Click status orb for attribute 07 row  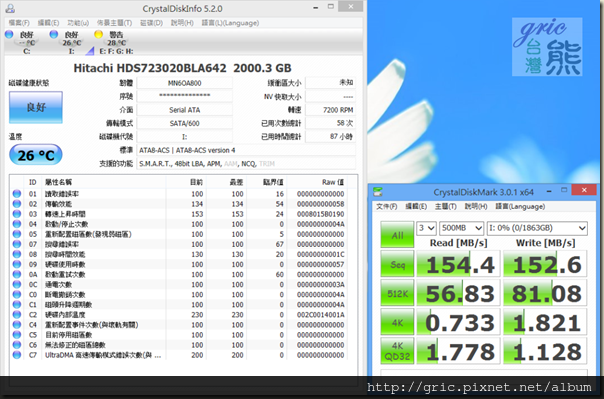17,244
